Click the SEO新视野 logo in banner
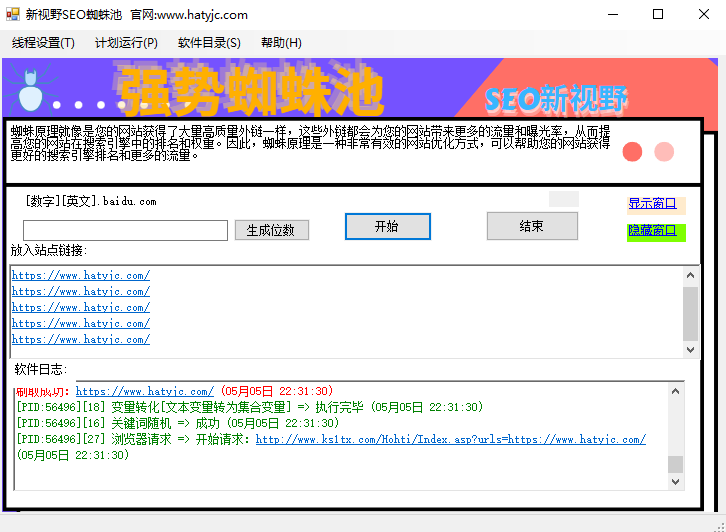 [556, 98]
